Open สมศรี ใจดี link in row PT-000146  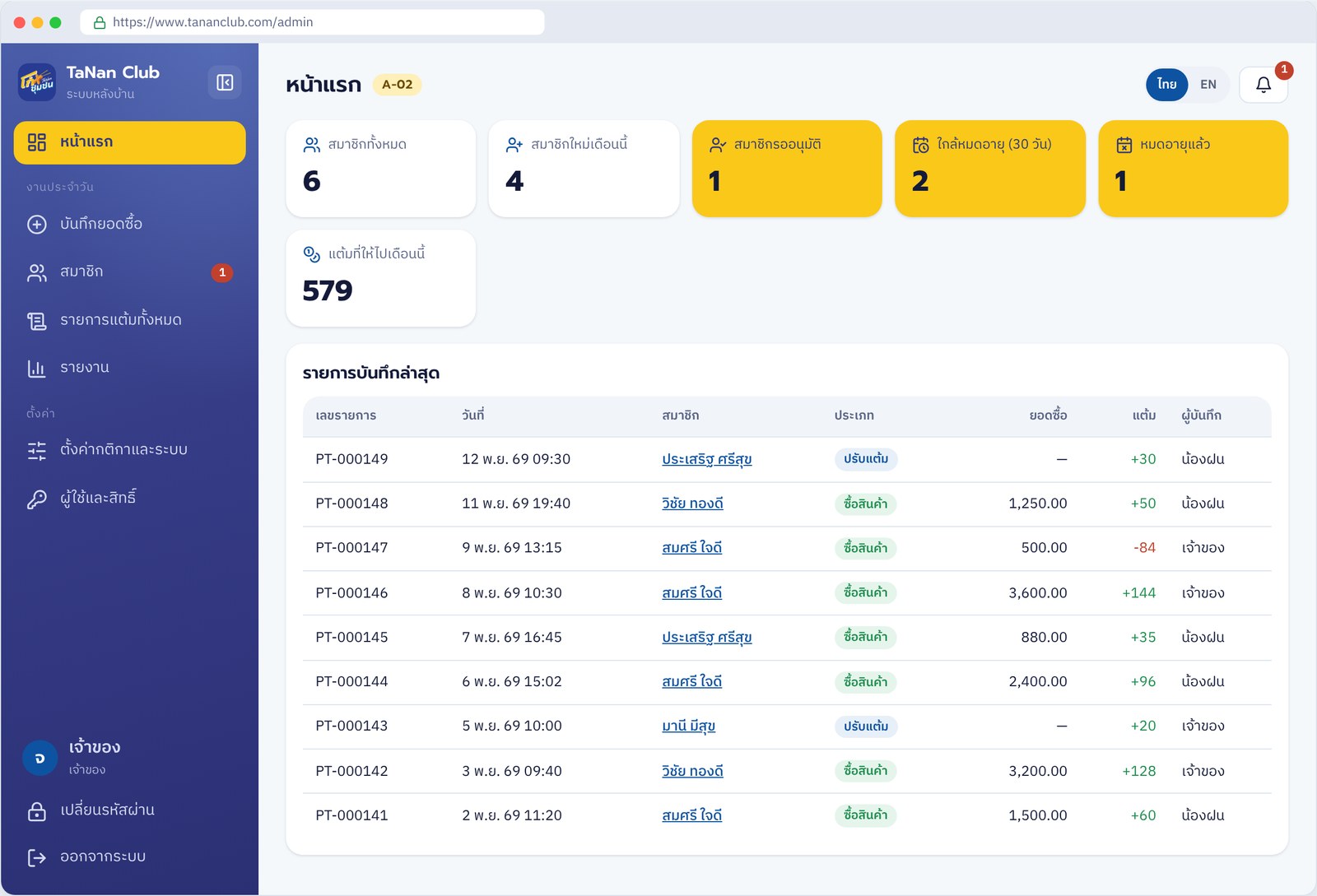click(691, 593)
